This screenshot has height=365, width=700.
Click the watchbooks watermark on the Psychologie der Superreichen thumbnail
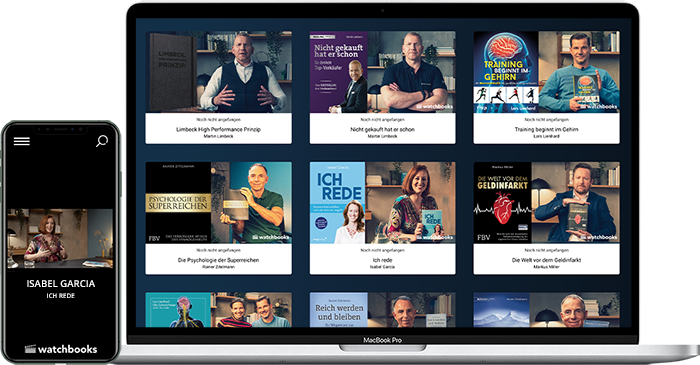[271, 237]
